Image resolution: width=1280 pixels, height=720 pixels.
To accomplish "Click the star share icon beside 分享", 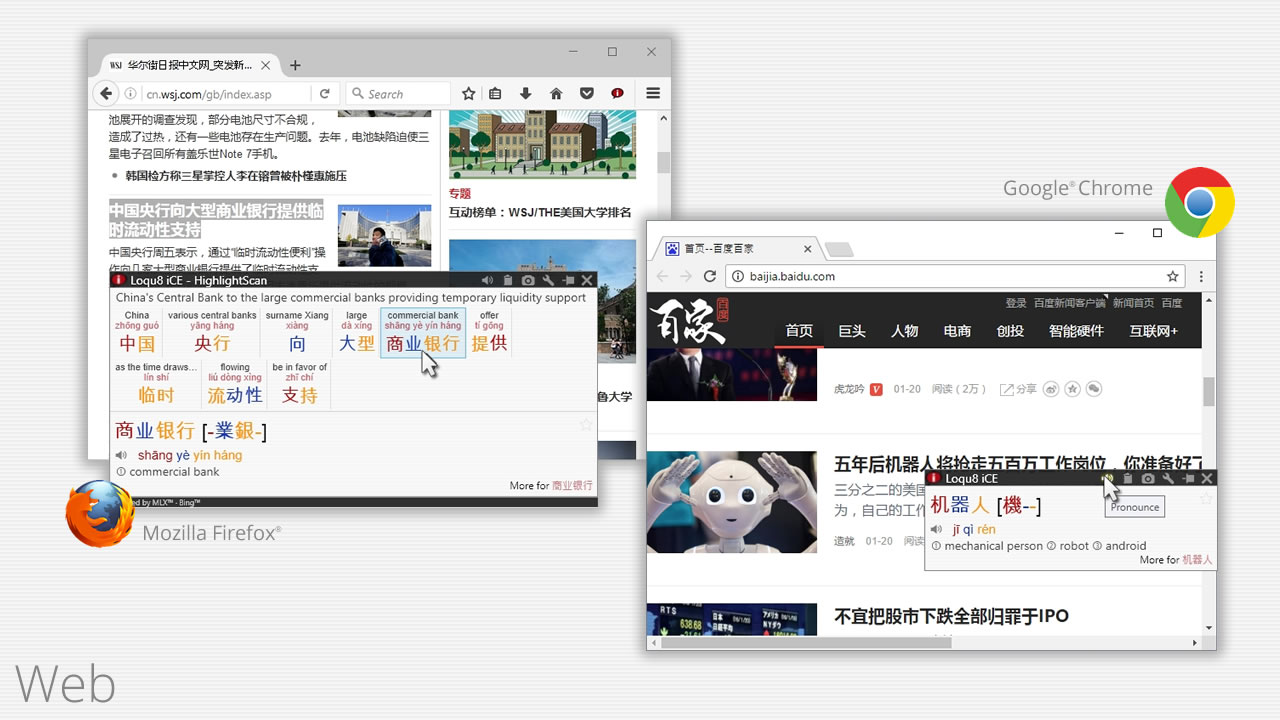I will (1072, 388).
